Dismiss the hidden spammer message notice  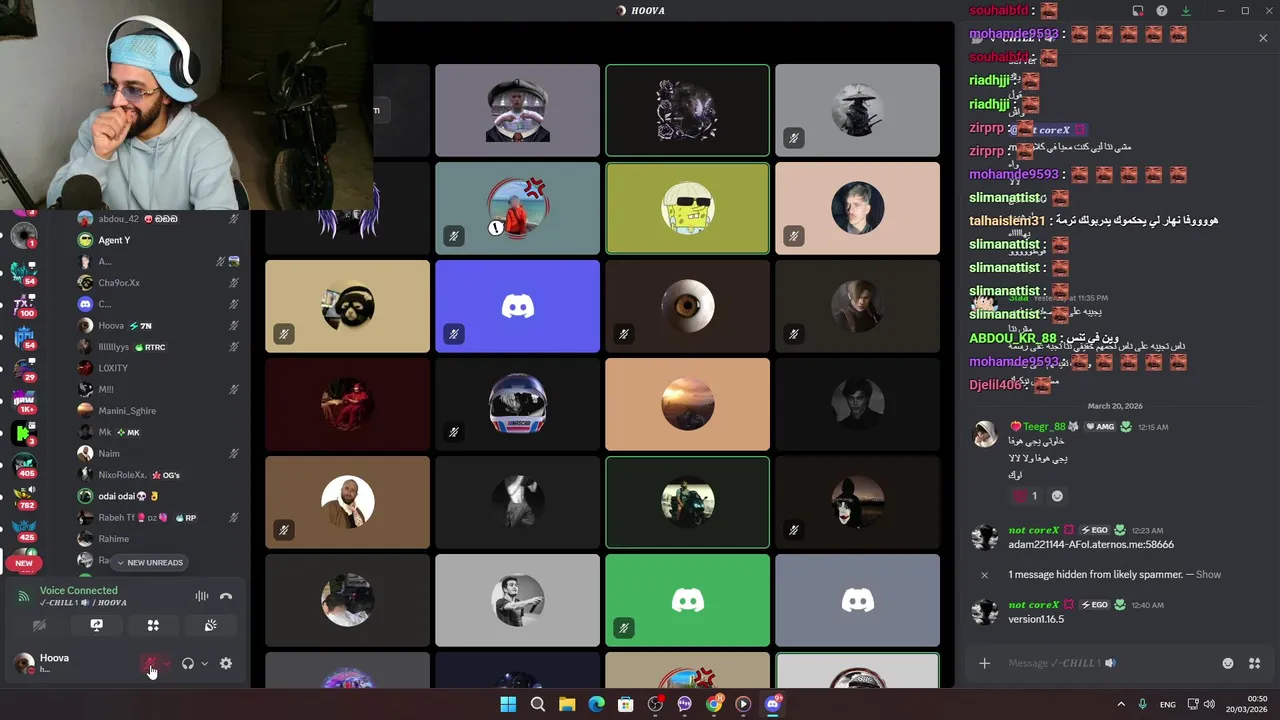pos(984,575)
